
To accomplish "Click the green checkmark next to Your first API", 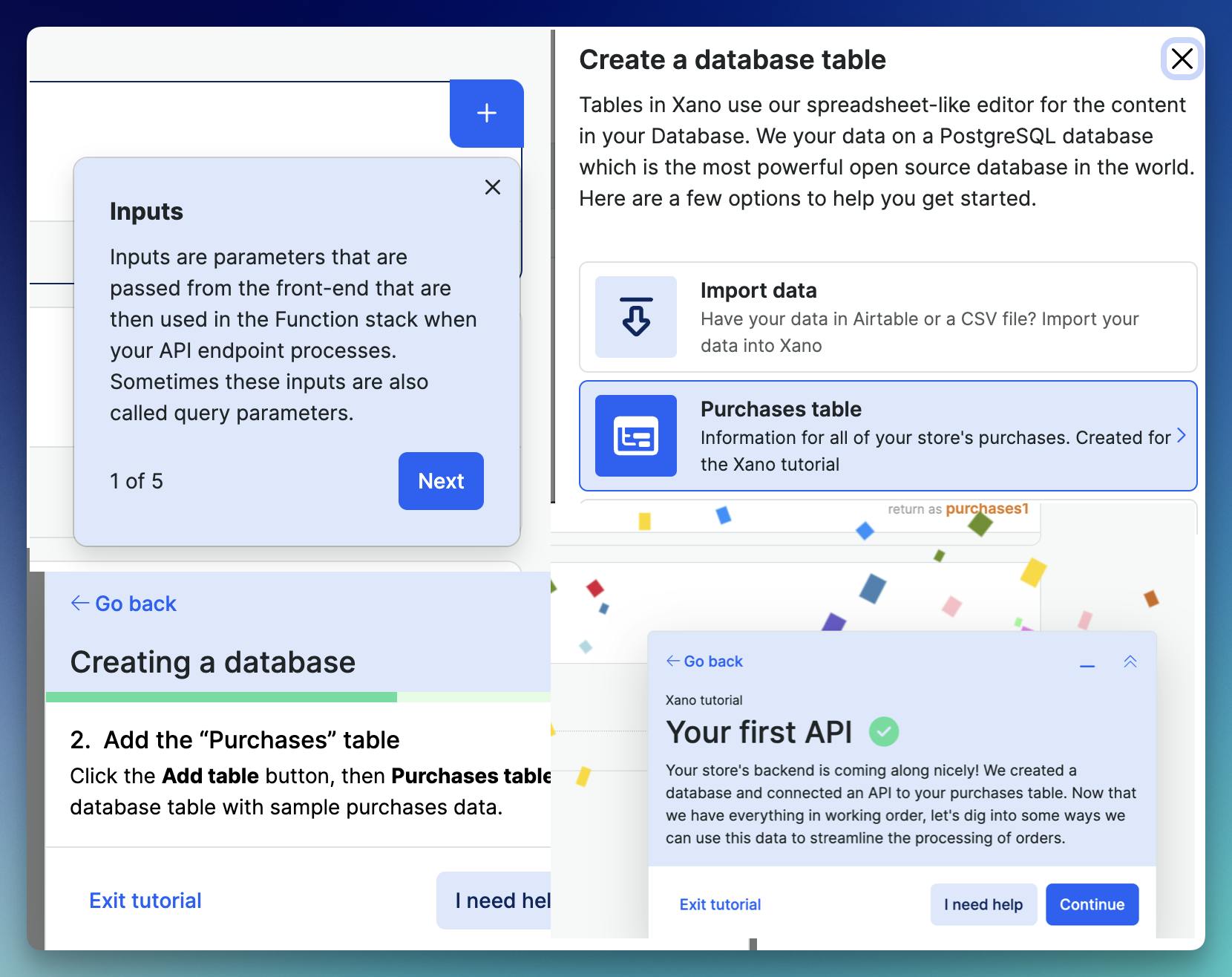I will (x=883, y=732).
